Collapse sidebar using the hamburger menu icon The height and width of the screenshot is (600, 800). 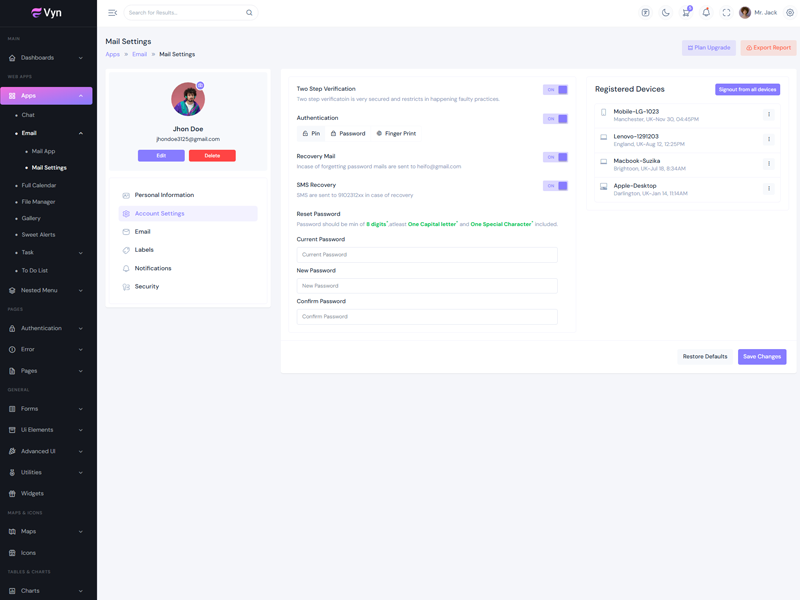[x=112, y=13]
